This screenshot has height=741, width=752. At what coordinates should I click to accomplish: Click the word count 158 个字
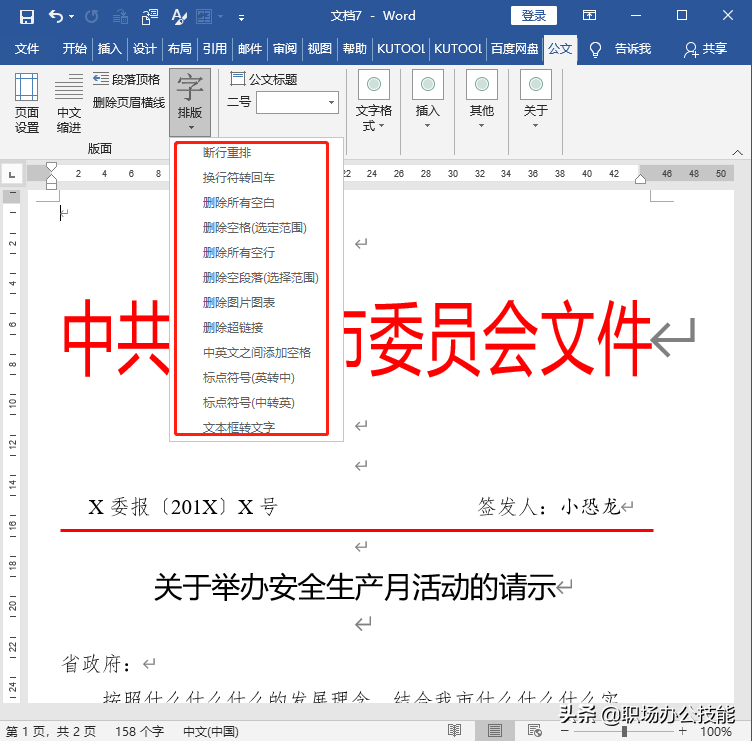[139, 731]
